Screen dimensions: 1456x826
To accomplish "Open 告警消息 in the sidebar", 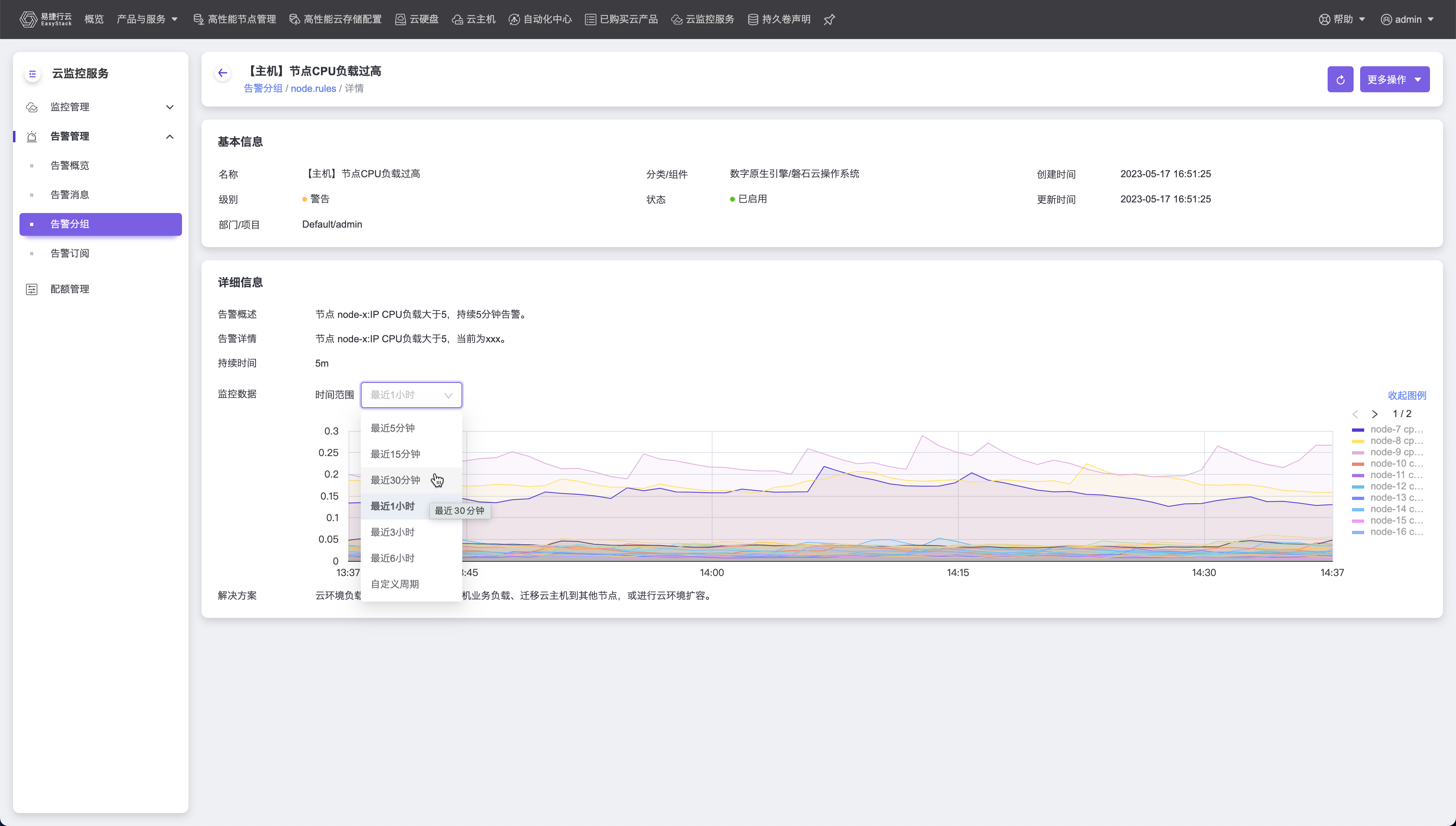I will 70,195.
